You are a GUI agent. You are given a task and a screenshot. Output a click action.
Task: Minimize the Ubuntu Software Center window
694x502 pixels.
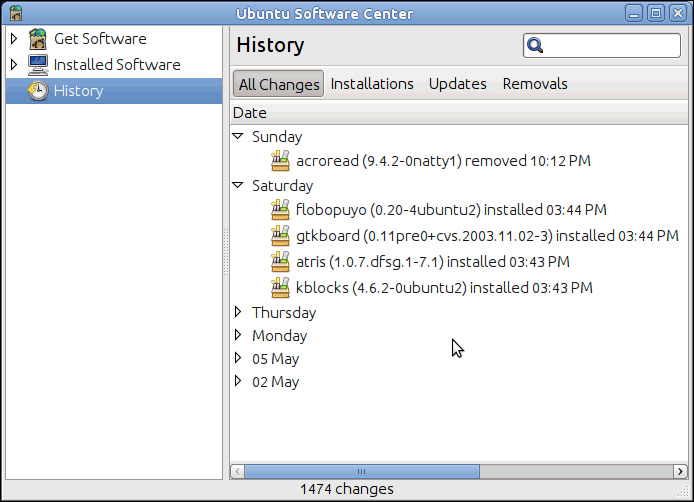pyautogui.click(x=634, y=13)
